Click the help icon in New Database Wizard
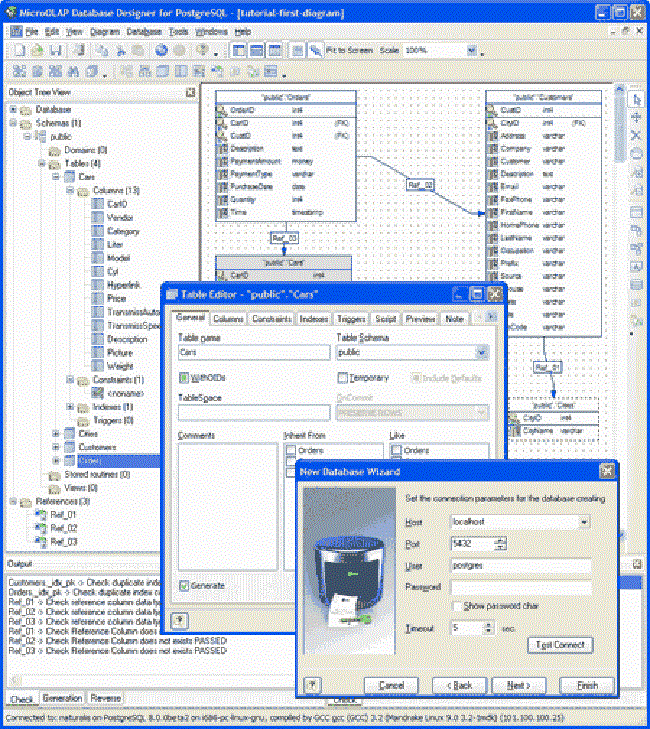 click(312, 684)
